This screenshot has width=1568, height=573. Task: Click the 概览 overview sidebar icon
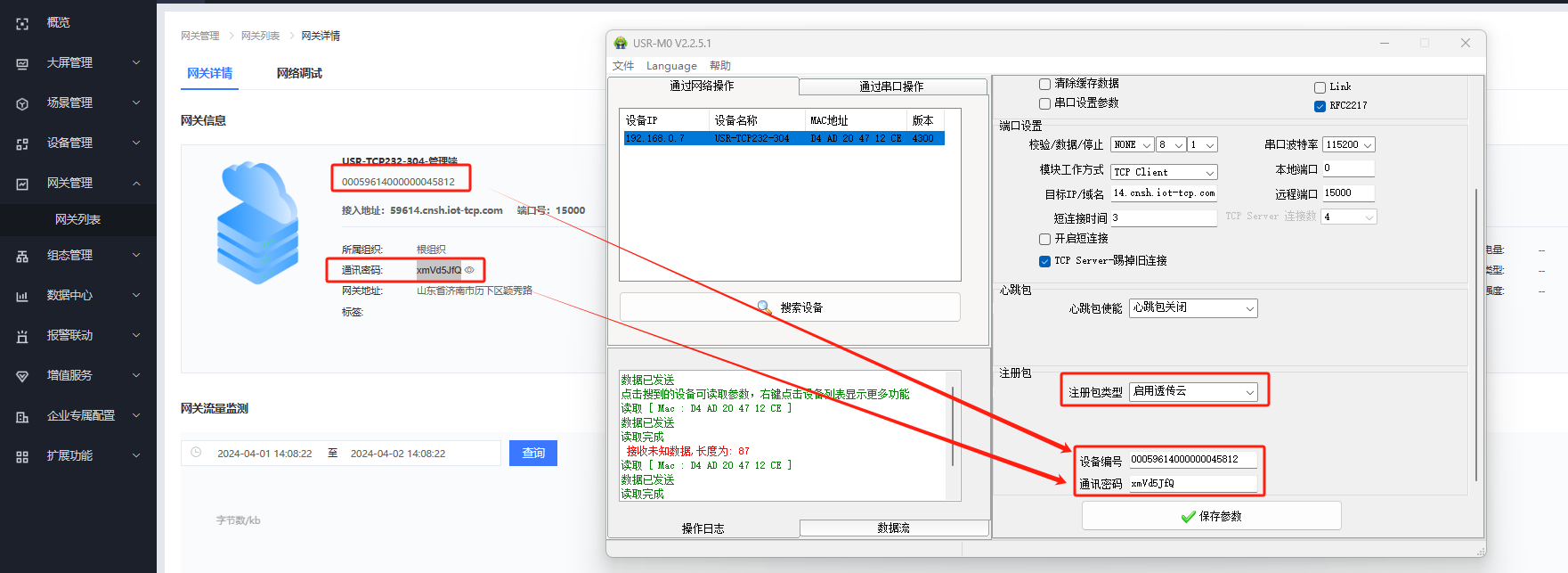(x=22, y=23)
